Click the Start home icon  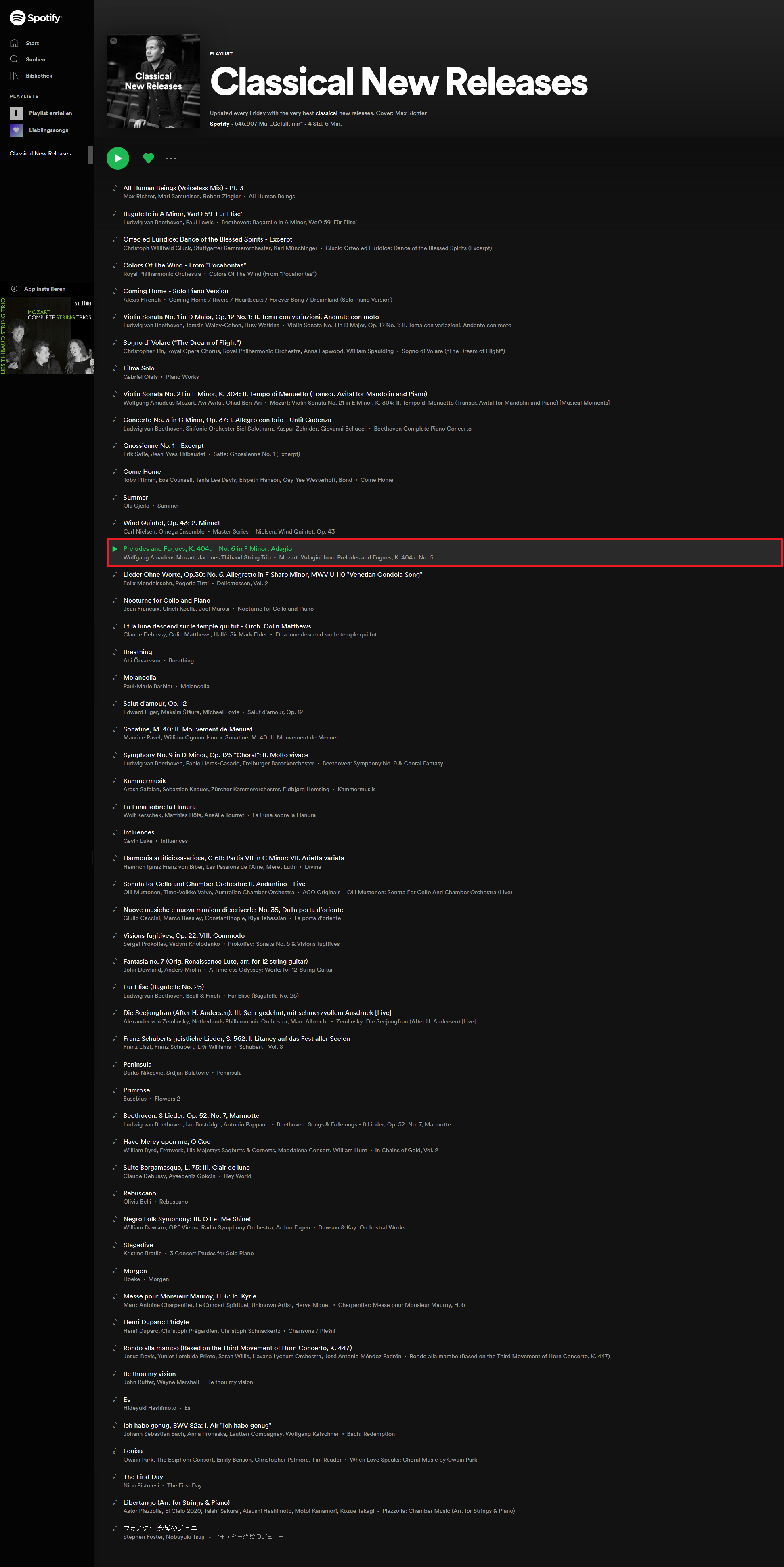pos(15,43)
